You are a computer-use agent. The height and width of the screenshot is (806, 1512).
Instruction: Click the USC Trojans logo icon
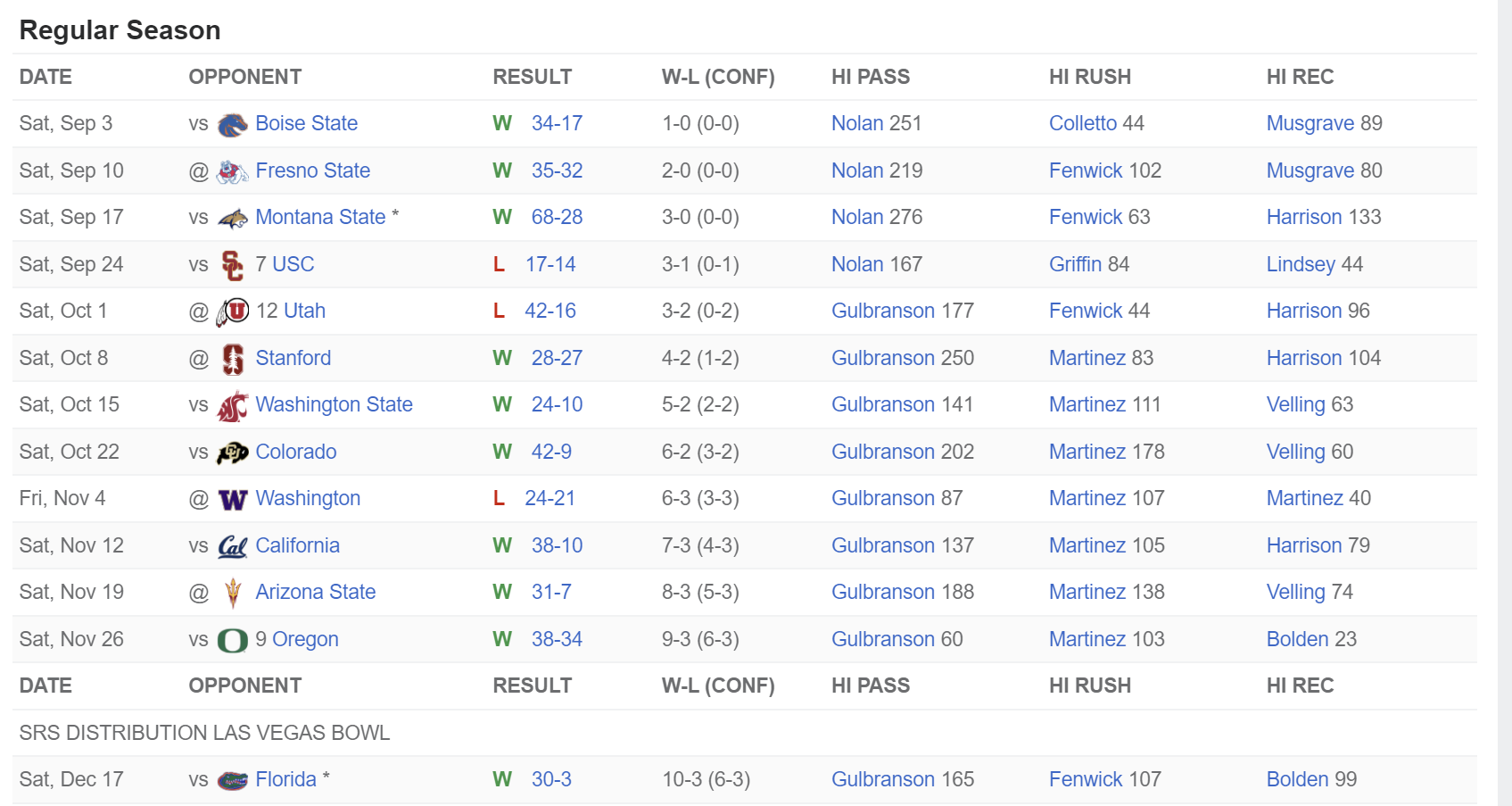233,265
